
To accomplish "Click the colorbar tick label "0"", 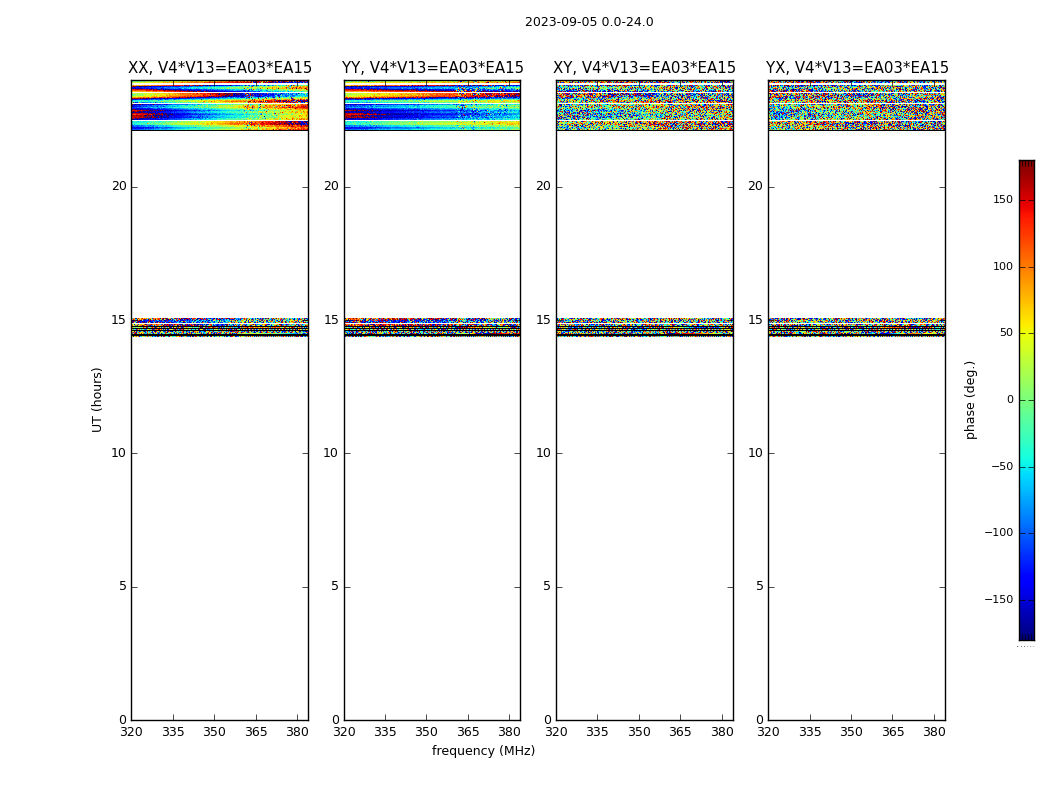I will (1010, 400).
